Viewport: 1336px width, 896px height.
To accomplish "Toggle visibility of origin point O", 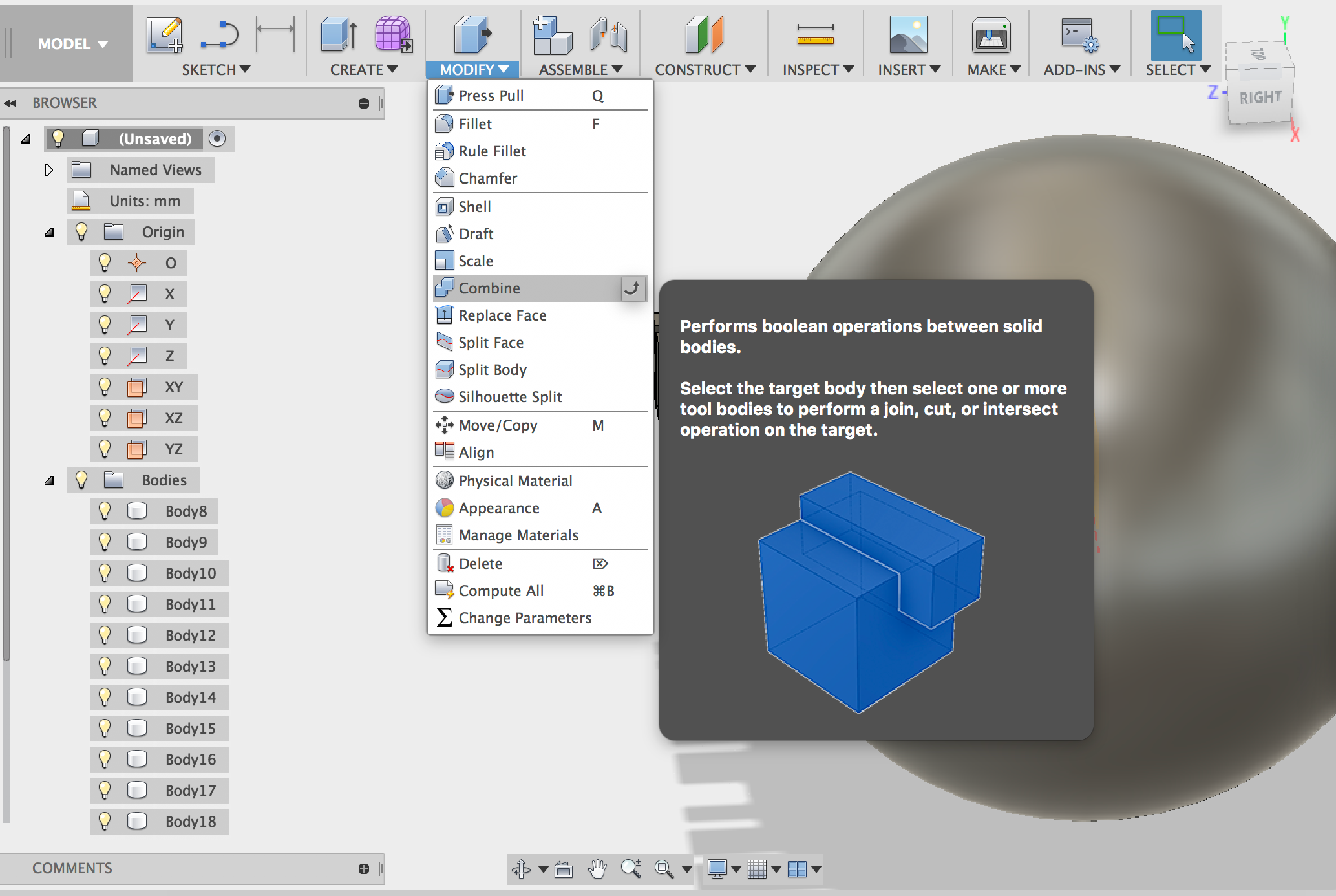I will click(105, 262).
